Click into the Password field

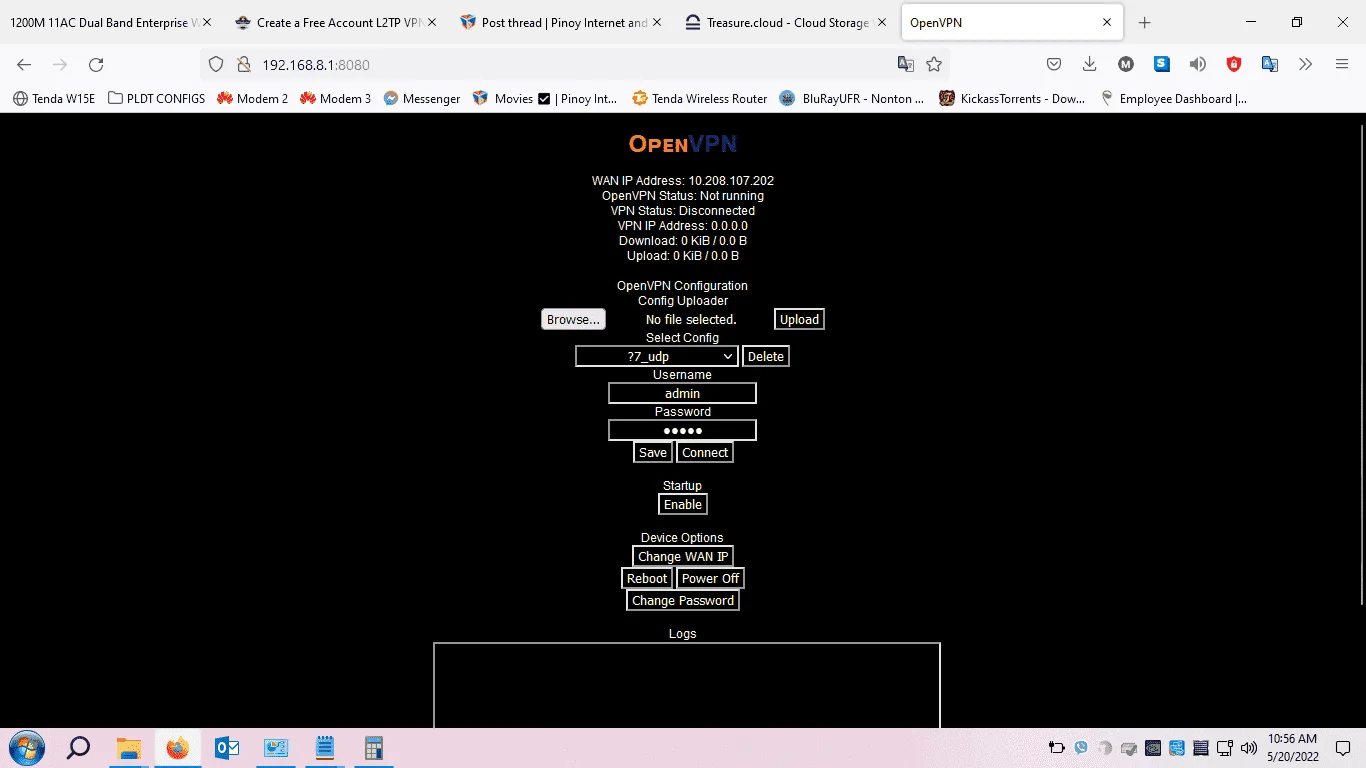682,430
